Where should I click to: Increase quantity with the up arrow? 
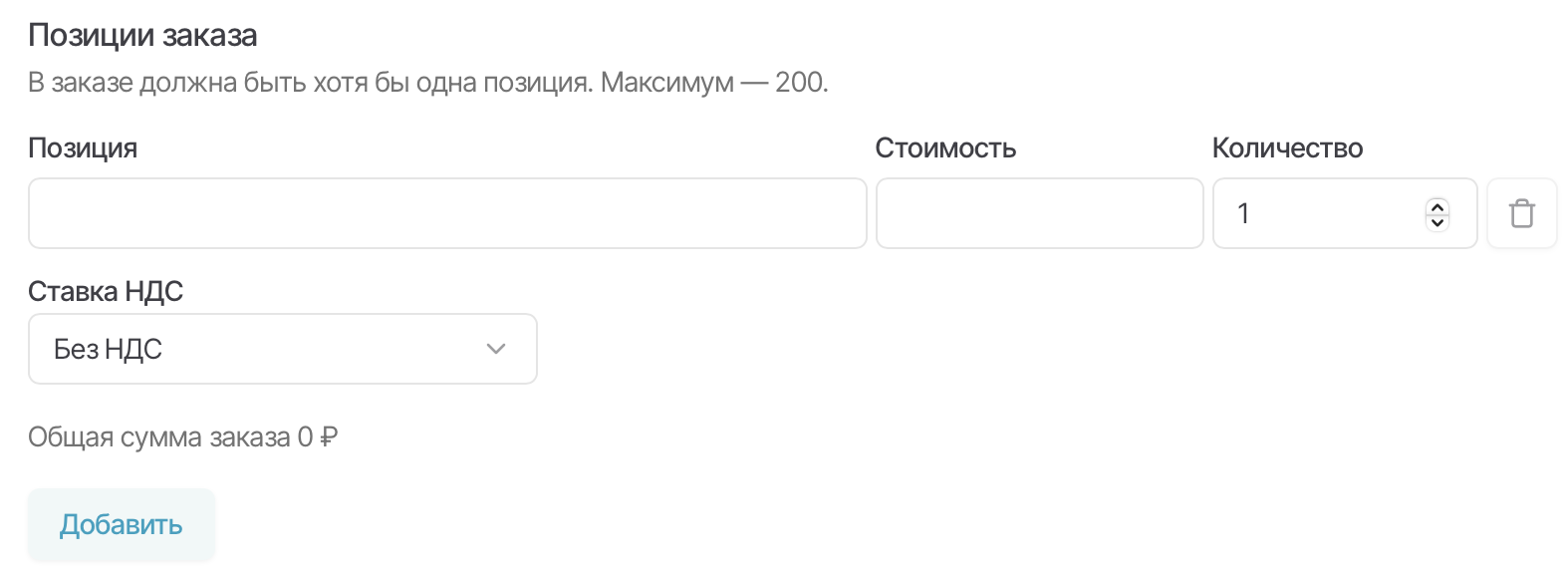[1437, 205]
